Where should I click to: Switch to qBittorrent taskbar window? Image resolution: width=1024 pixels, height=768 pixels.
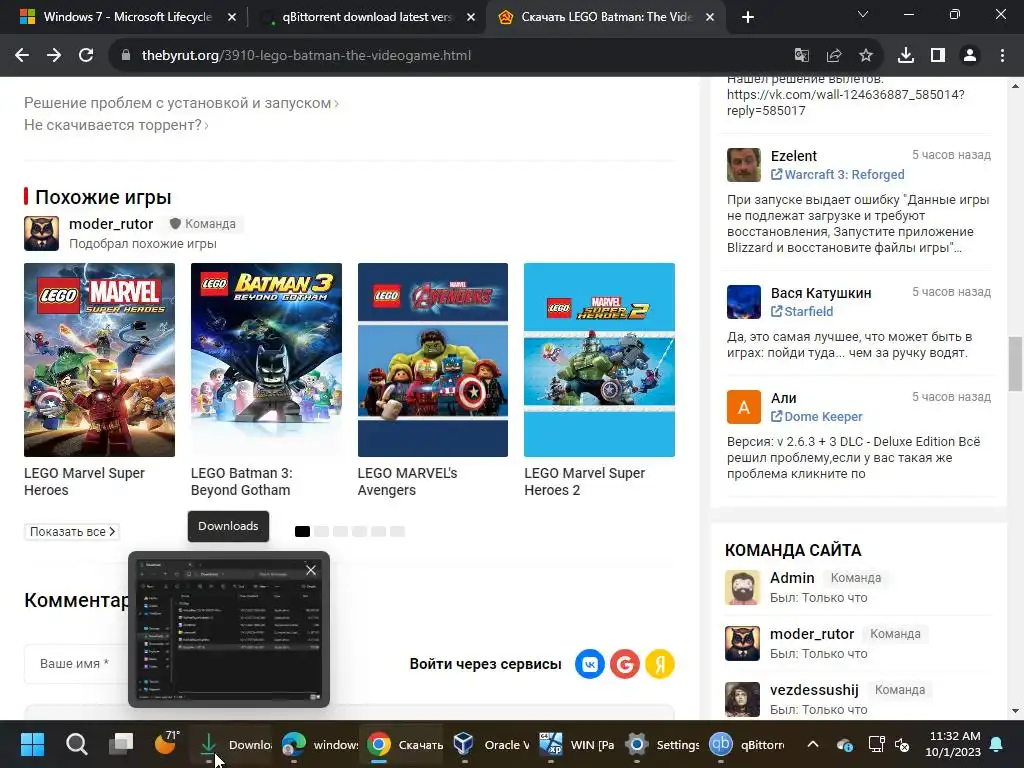(747, 744)
